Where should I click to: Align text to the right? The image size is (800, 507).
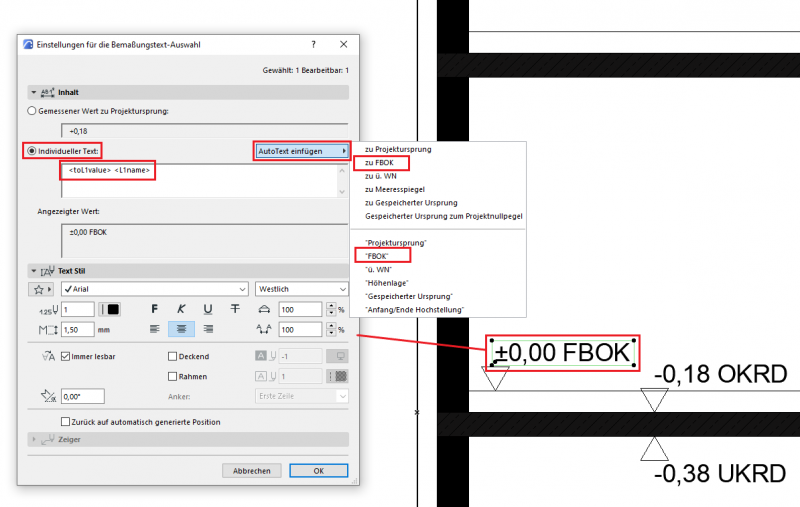[x=208, y=329]
